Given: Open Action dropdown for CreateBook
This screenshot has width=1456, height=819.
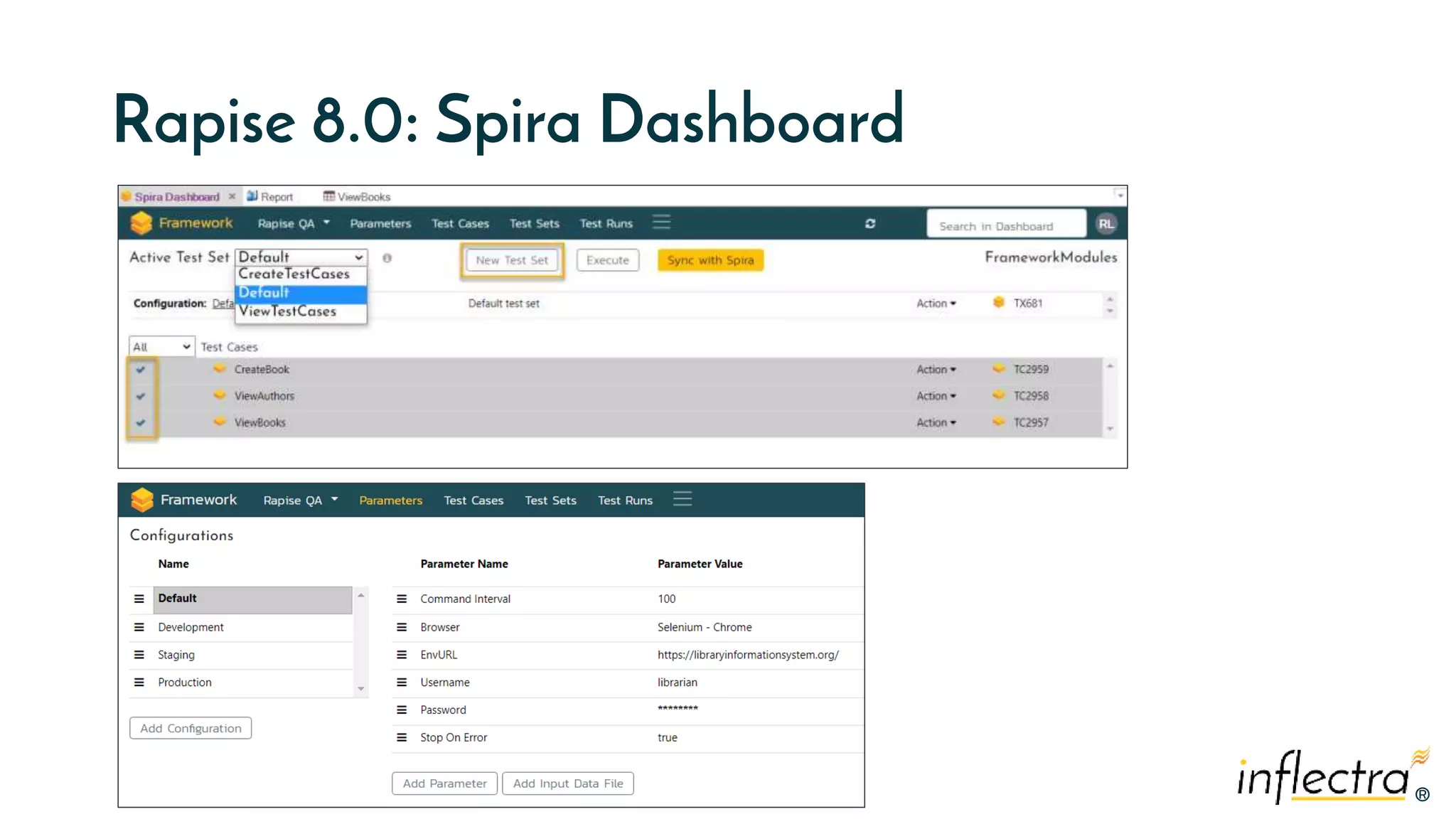Looking at the screenshot, I should (936, 369).
